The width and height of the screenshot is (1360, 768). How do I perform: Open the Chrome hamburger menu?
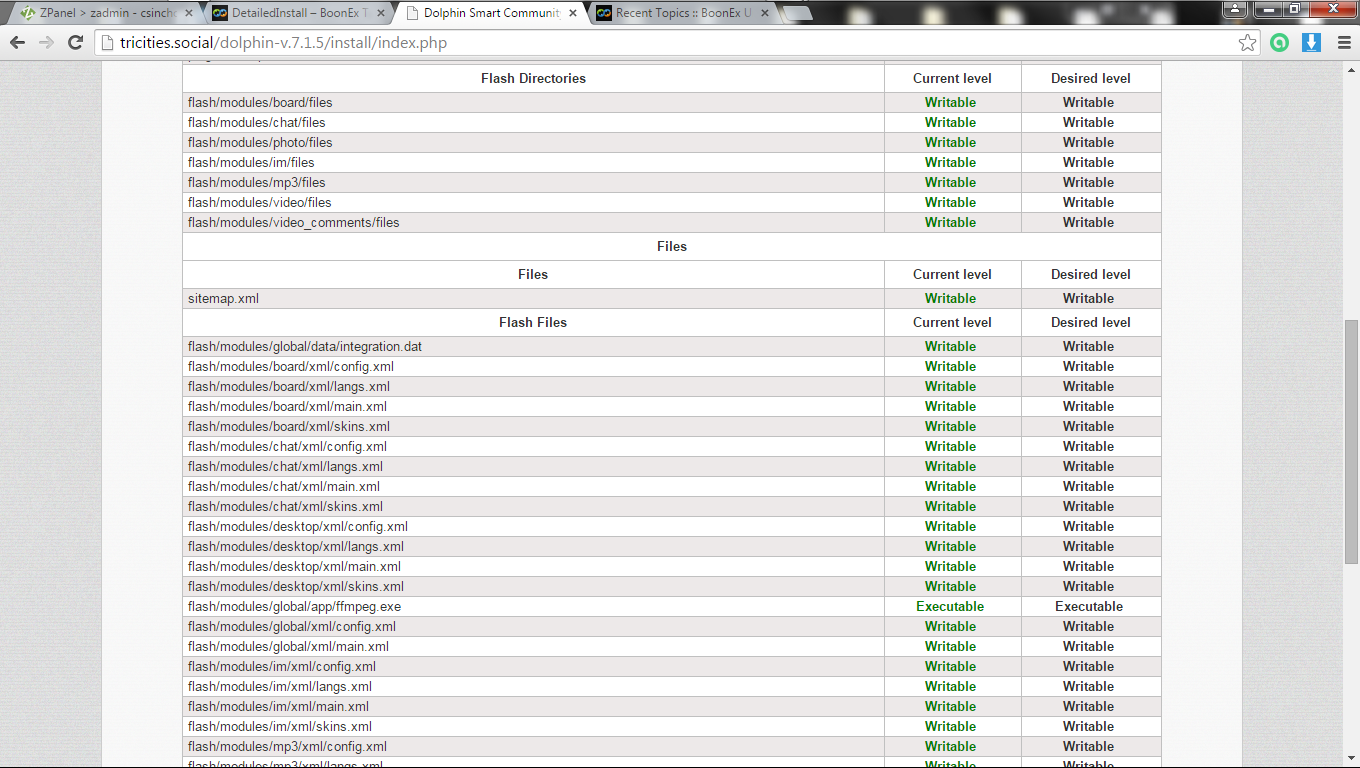pyautogui.click(x=1342, y=42)
